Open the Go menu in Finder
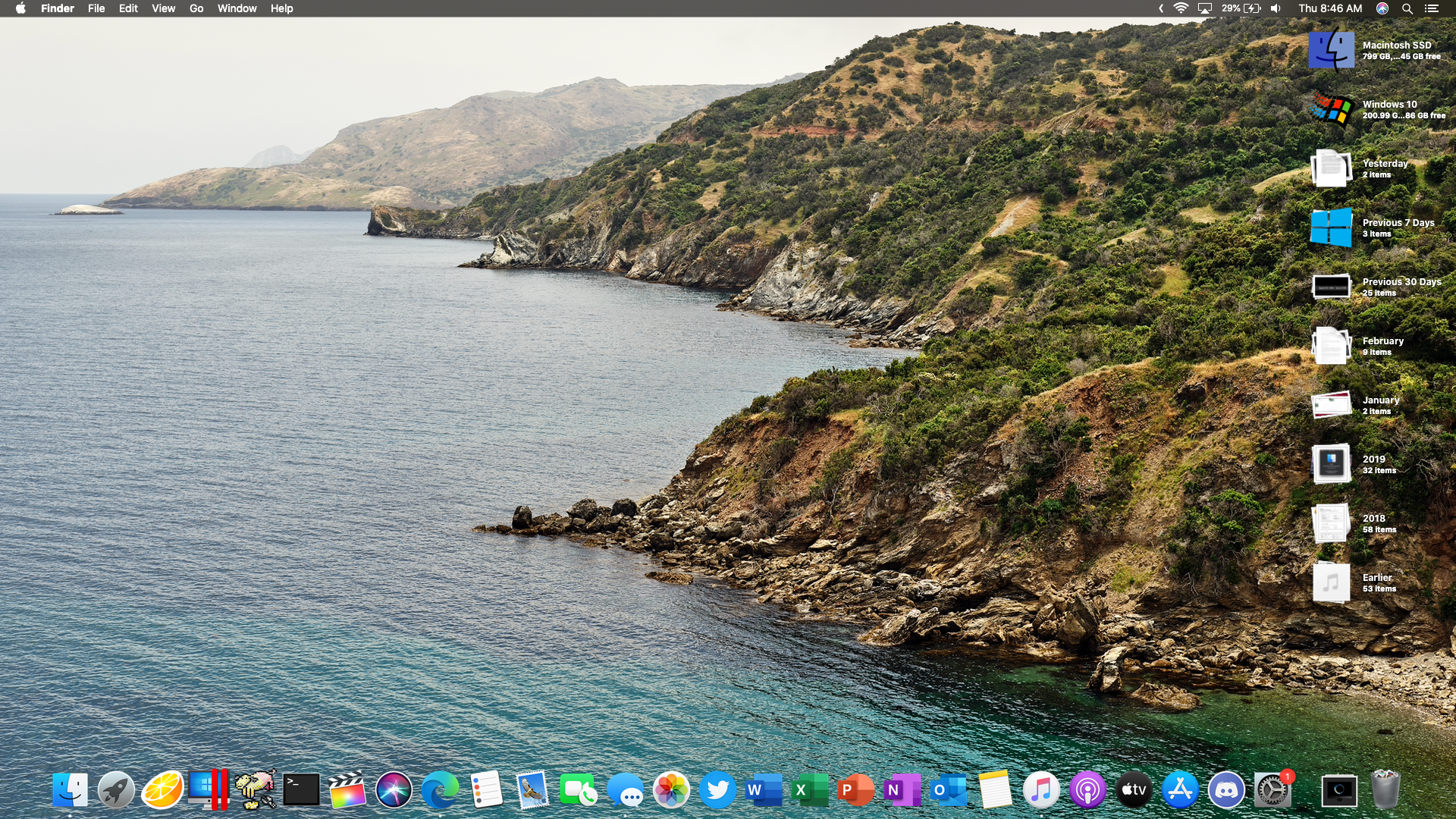 tap(196, 8)
